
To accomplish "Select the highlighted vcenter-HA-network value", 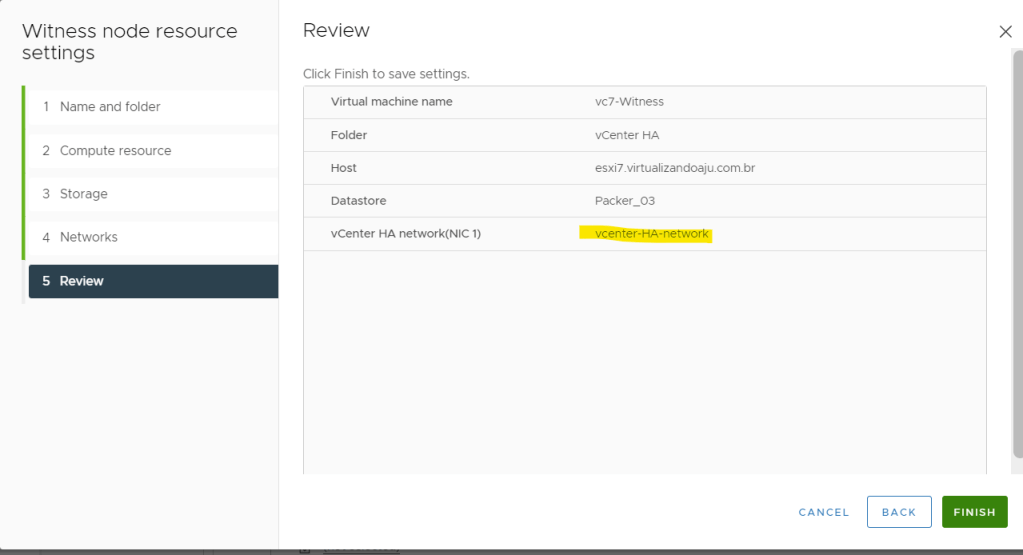I will (651, 234).
